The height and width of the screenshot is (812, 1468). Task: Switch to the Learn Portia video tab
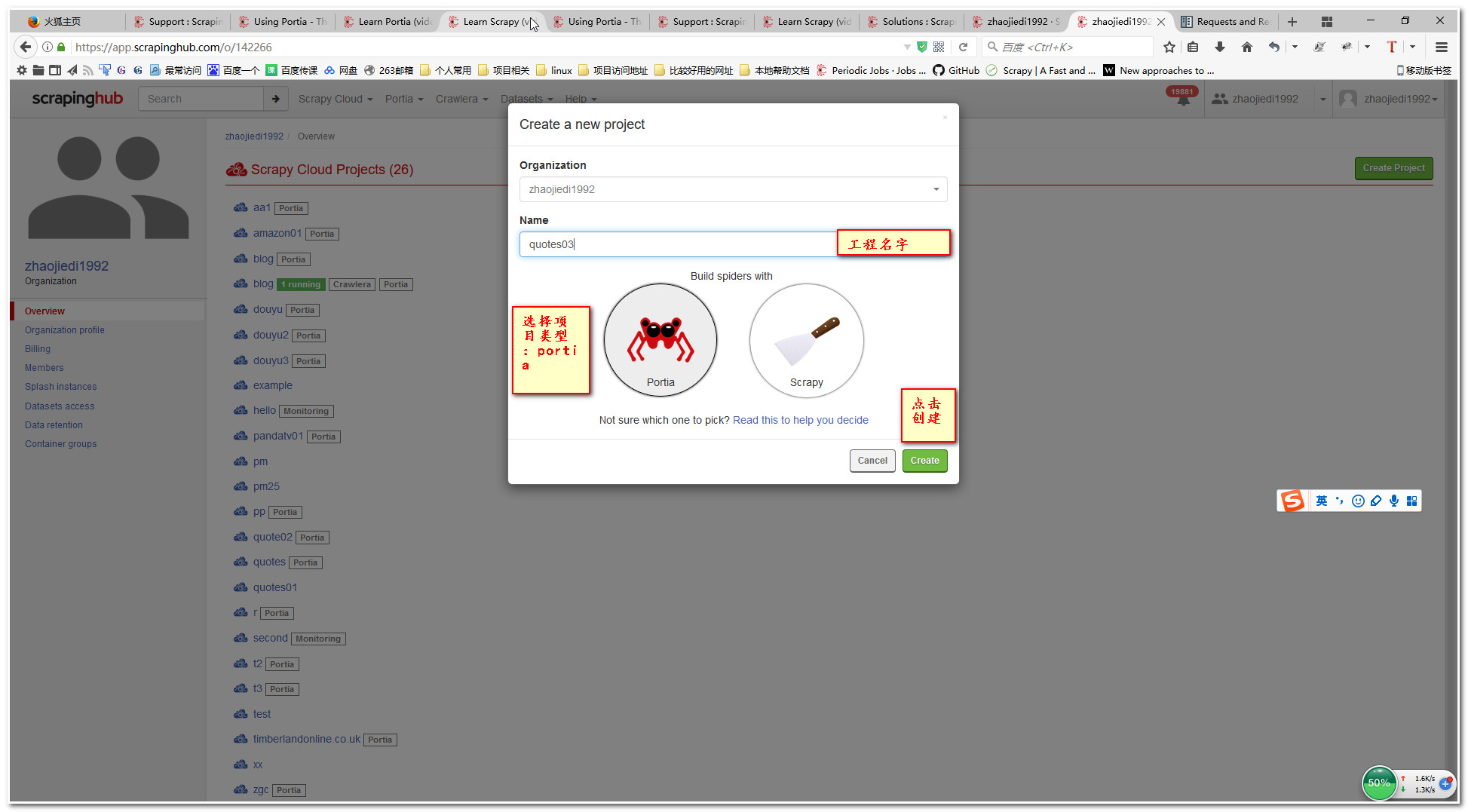pos(387,21)
